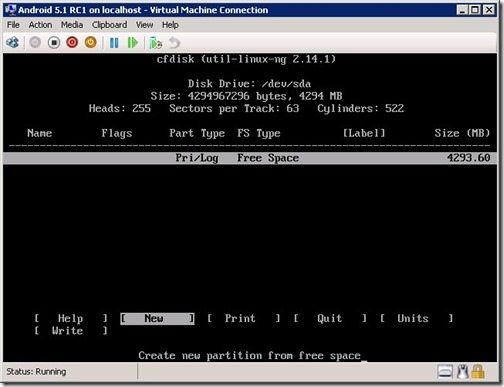Click the keyboard status bar icon

click(445, 372)
